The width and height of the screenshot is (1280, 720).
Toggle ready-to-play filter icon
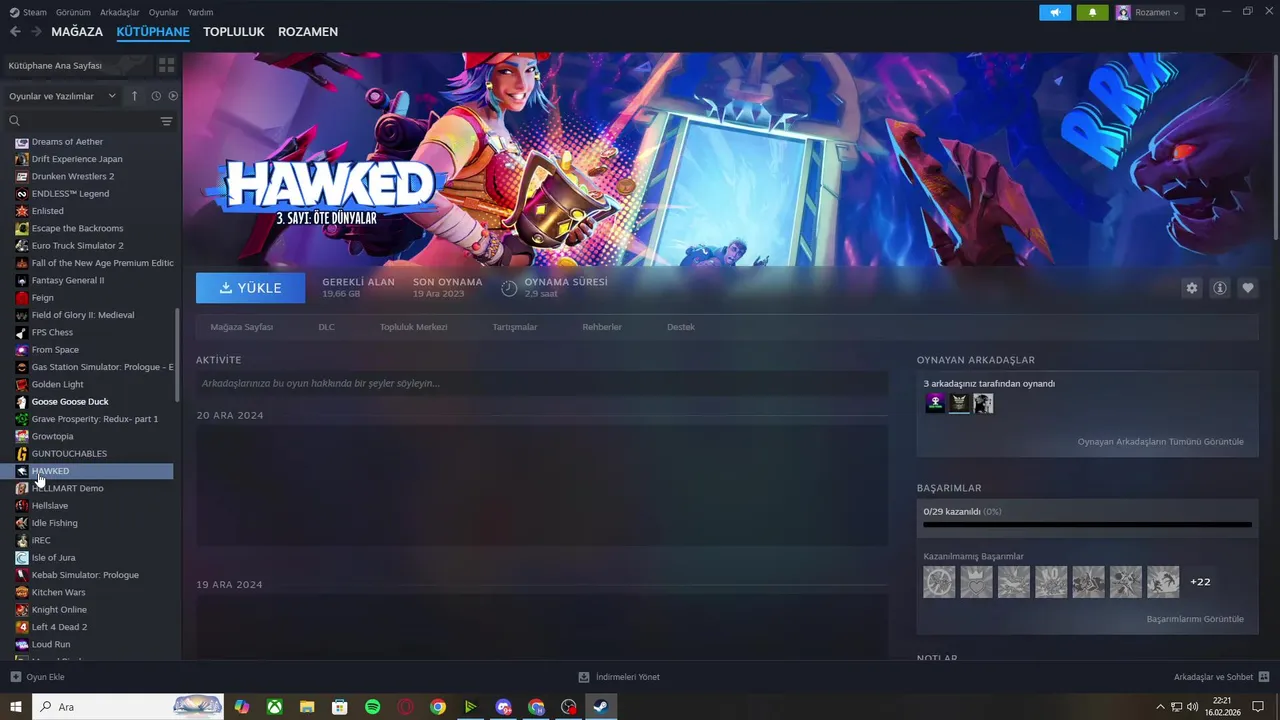[173, 96]
